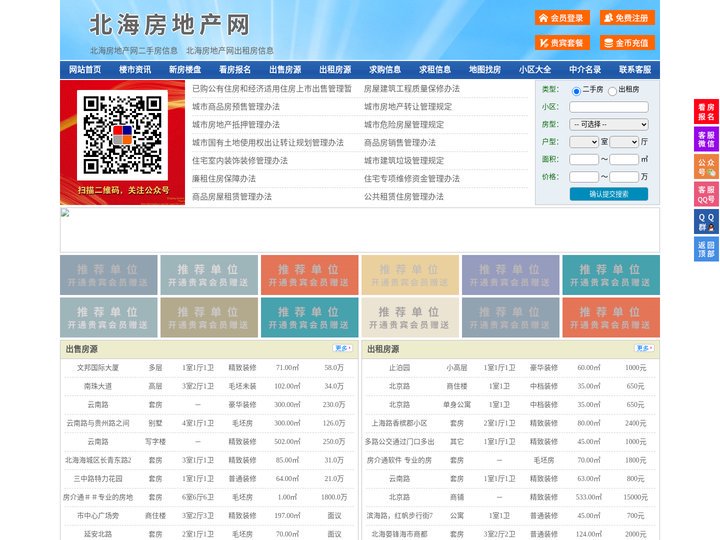The image size is (720, 540).
Task: Click the maximum 面积 input field
Action: coord(624,159)
